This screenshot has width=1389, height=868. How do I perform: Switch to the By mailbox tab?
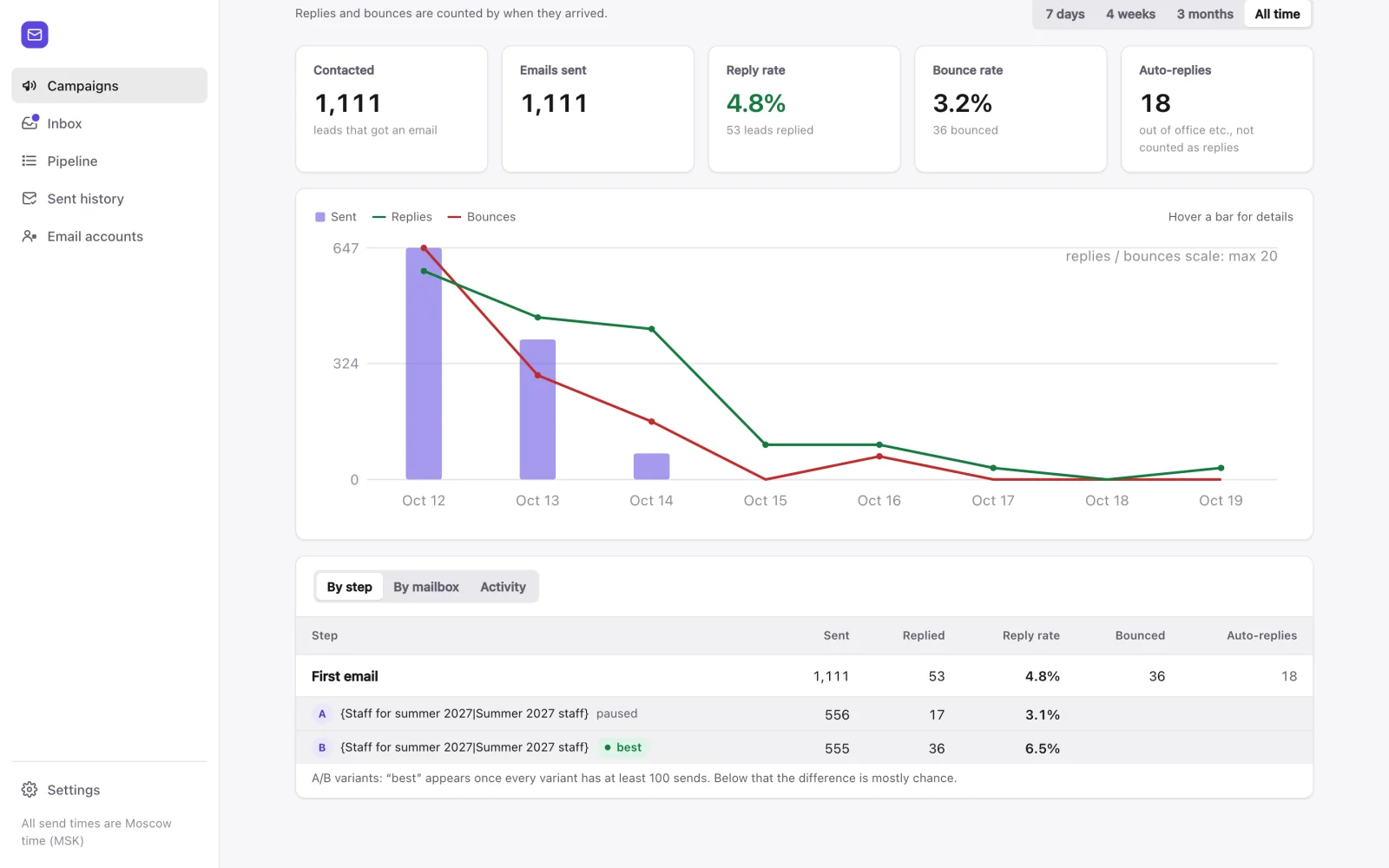tap(426, 587)
